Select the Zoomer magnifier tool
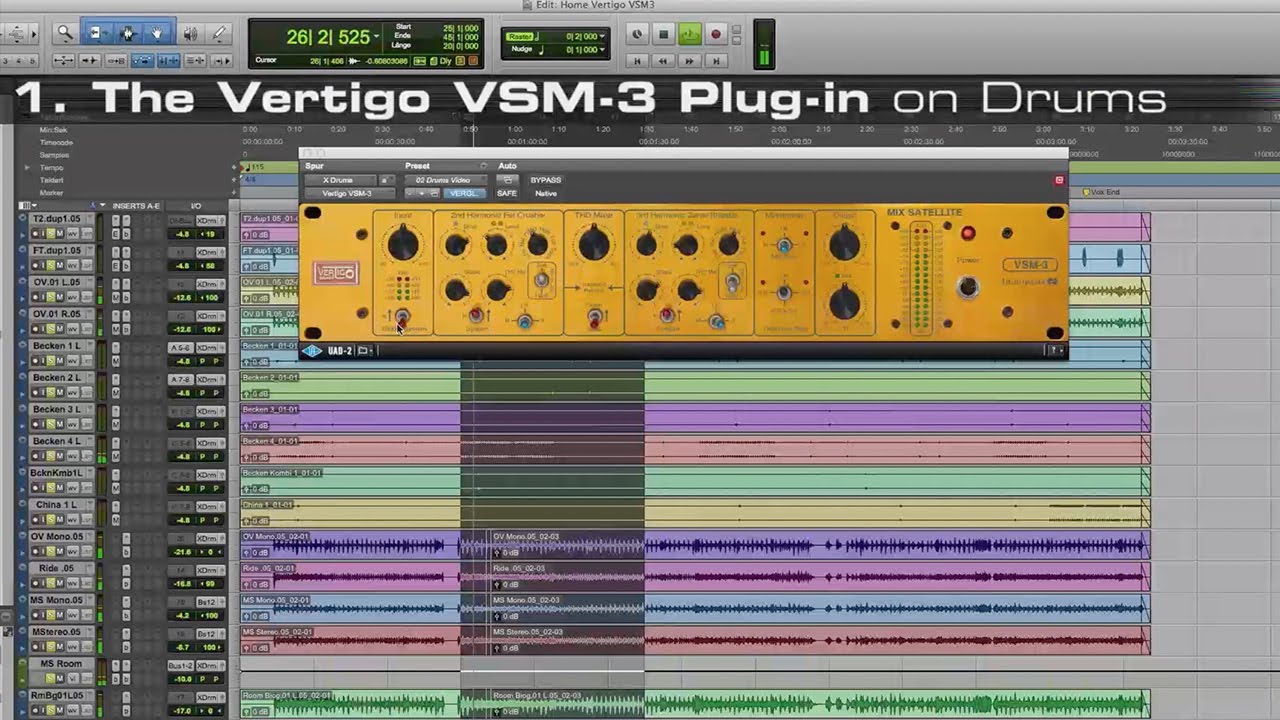The image size is (1280, 720). [66, 33]
